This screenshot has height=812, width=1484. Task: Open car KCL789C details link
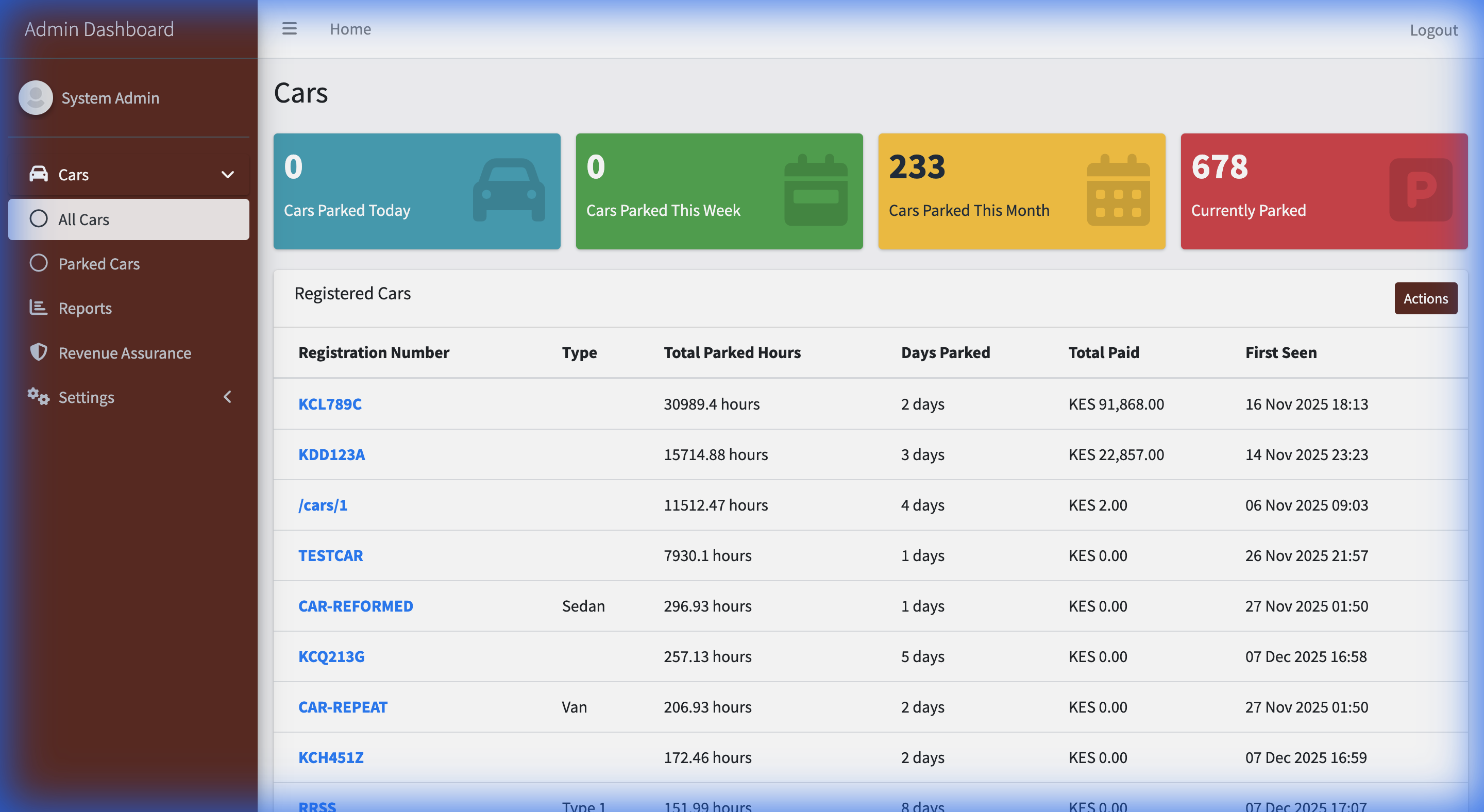pyautogui.click(x=330, y=404)
